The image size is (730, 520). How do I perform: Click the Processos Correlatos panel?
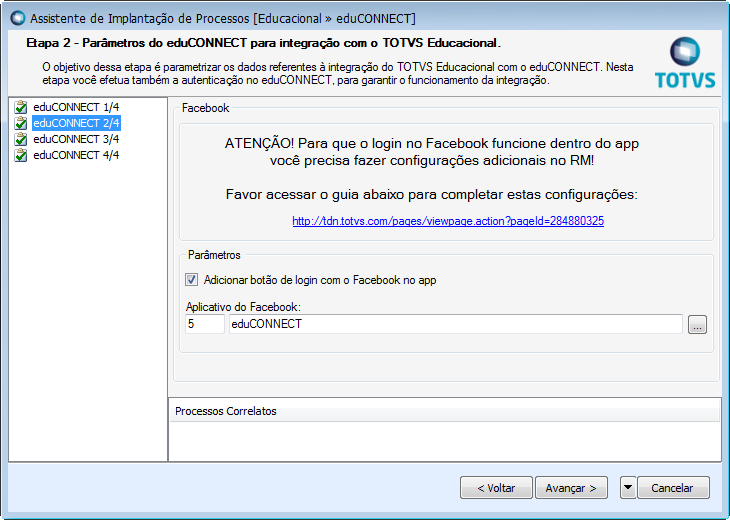(x=444, y=436)
